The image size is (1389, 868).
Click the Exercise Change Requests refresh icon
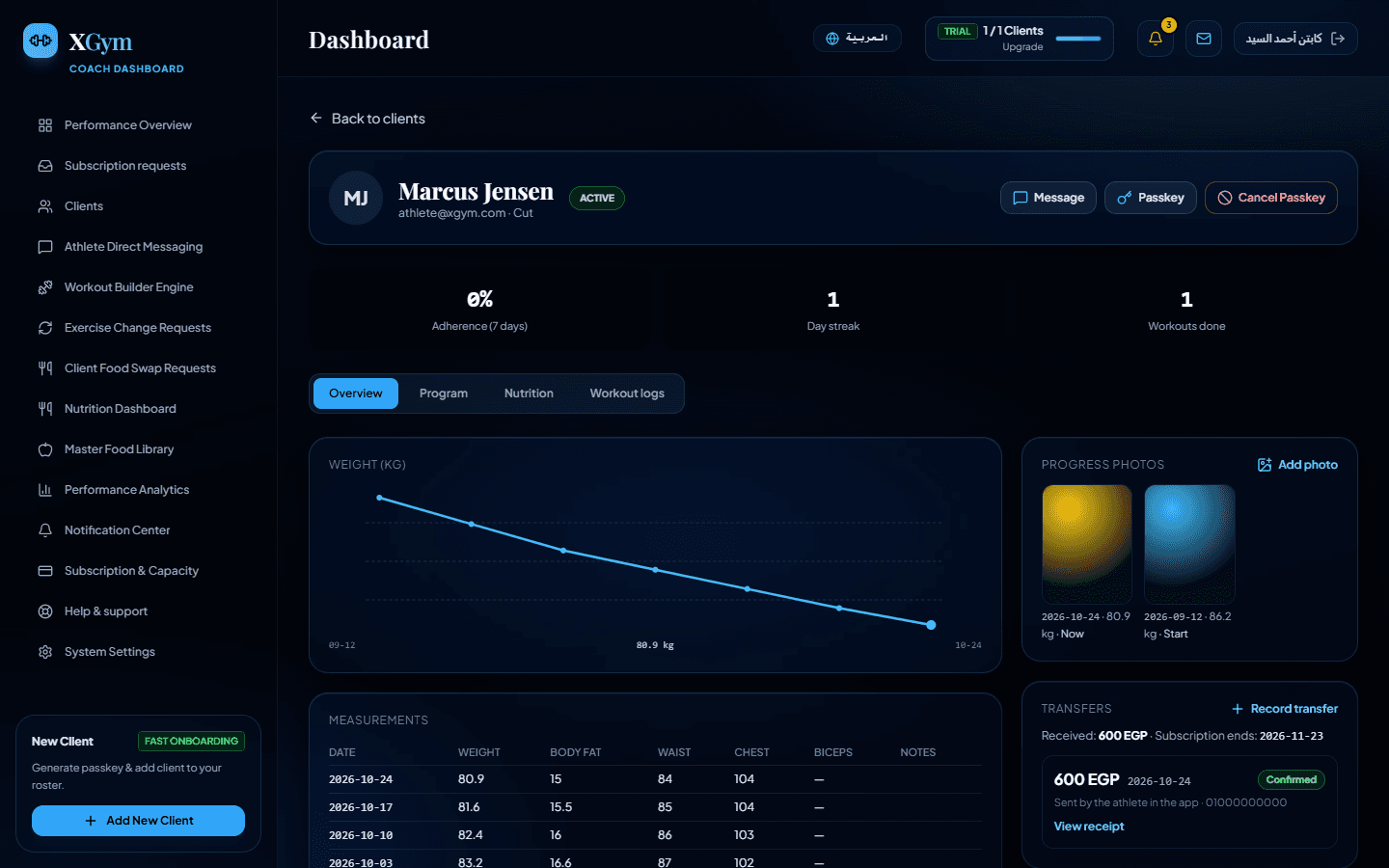[45, 328]
